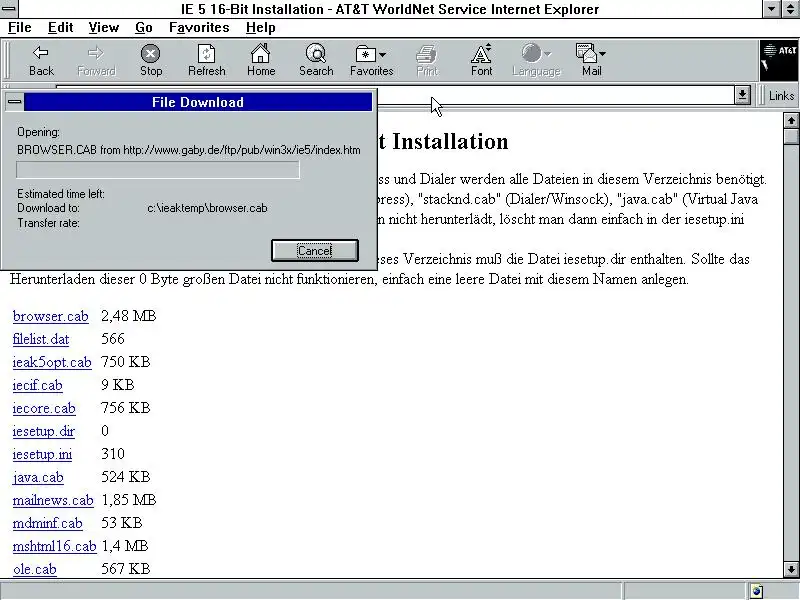Open the Go menu
800x600 pixels.
[143, 28]
